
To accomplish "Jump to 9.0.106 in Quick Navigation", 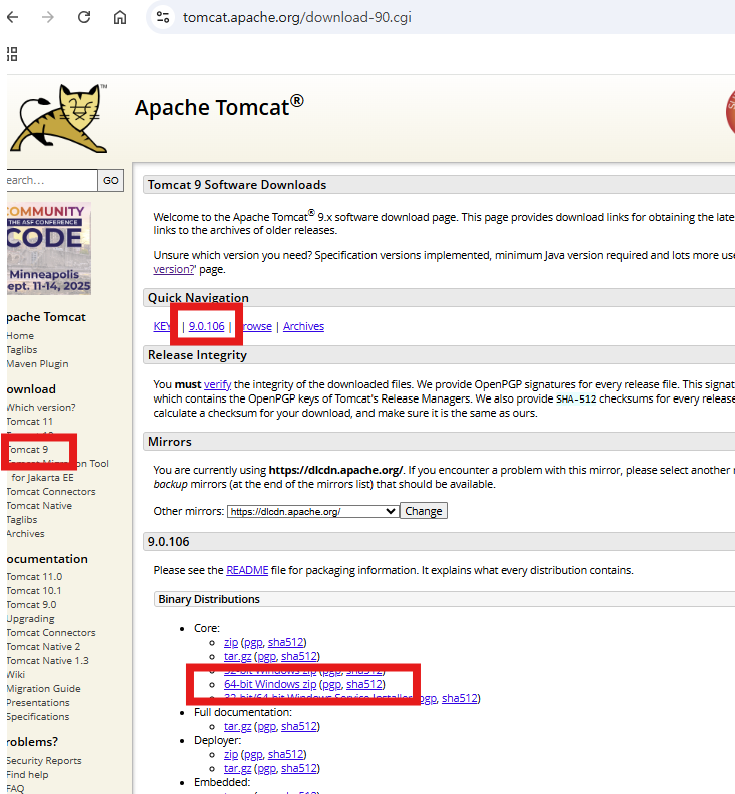I will click(x=206, y=326).
